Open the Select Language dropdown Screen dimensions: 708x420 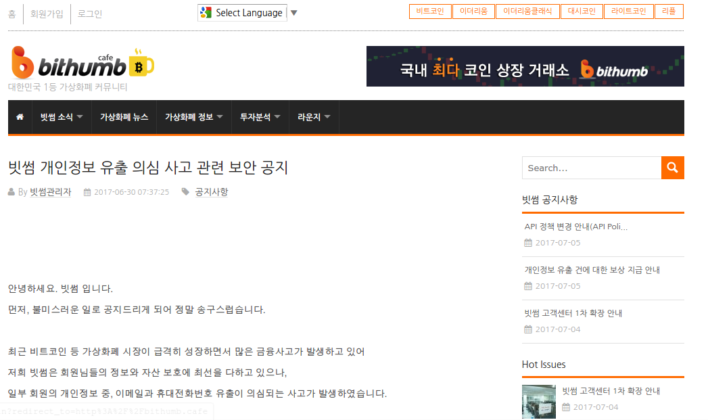click(x=242, y=13)
